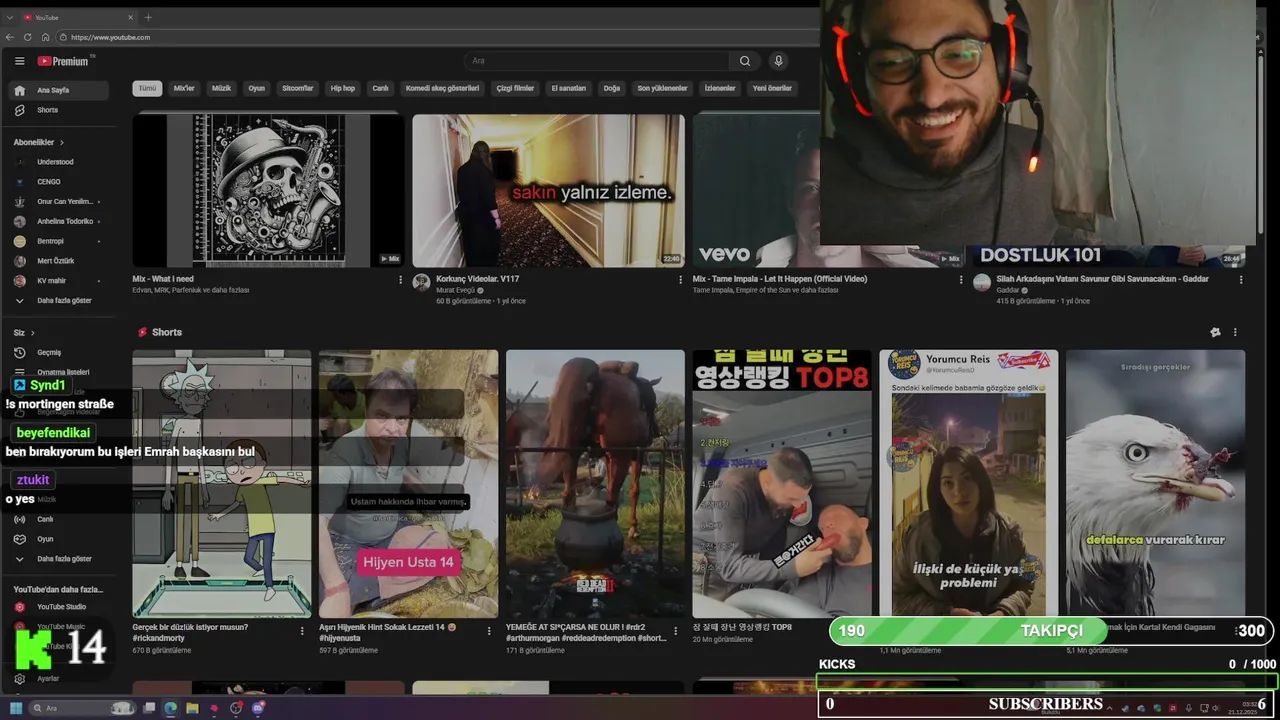Select the Tümü filter chip
The image size is (1280, 720).
147,88
